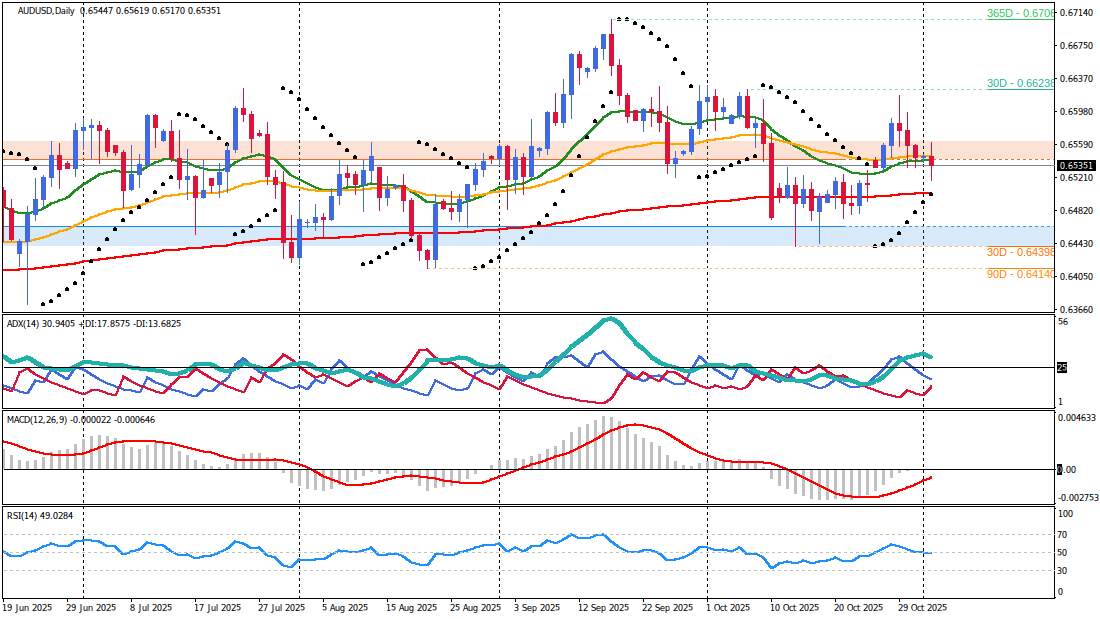Click the 0.67140 price axis value
The width and height of the screenshot is (1100, 619).
click(1076, 13)
